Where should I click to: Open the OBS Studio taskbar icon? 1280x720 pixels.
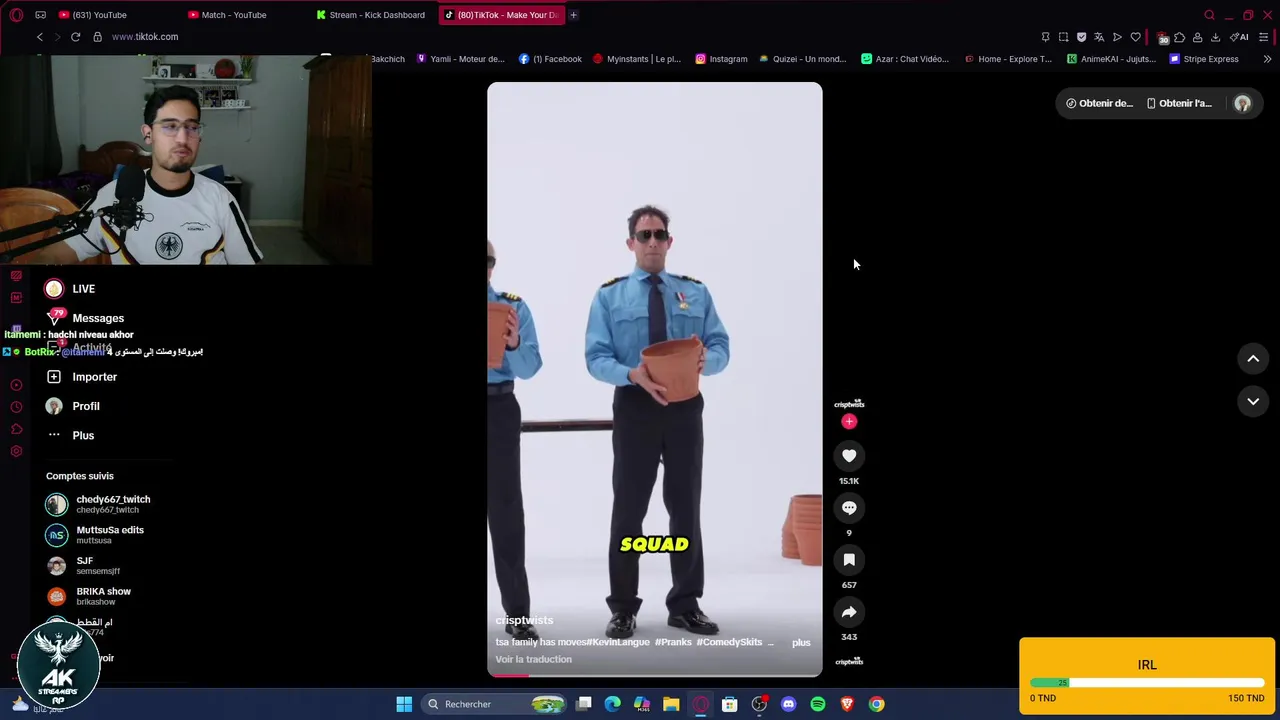click(x=759, y=704)
